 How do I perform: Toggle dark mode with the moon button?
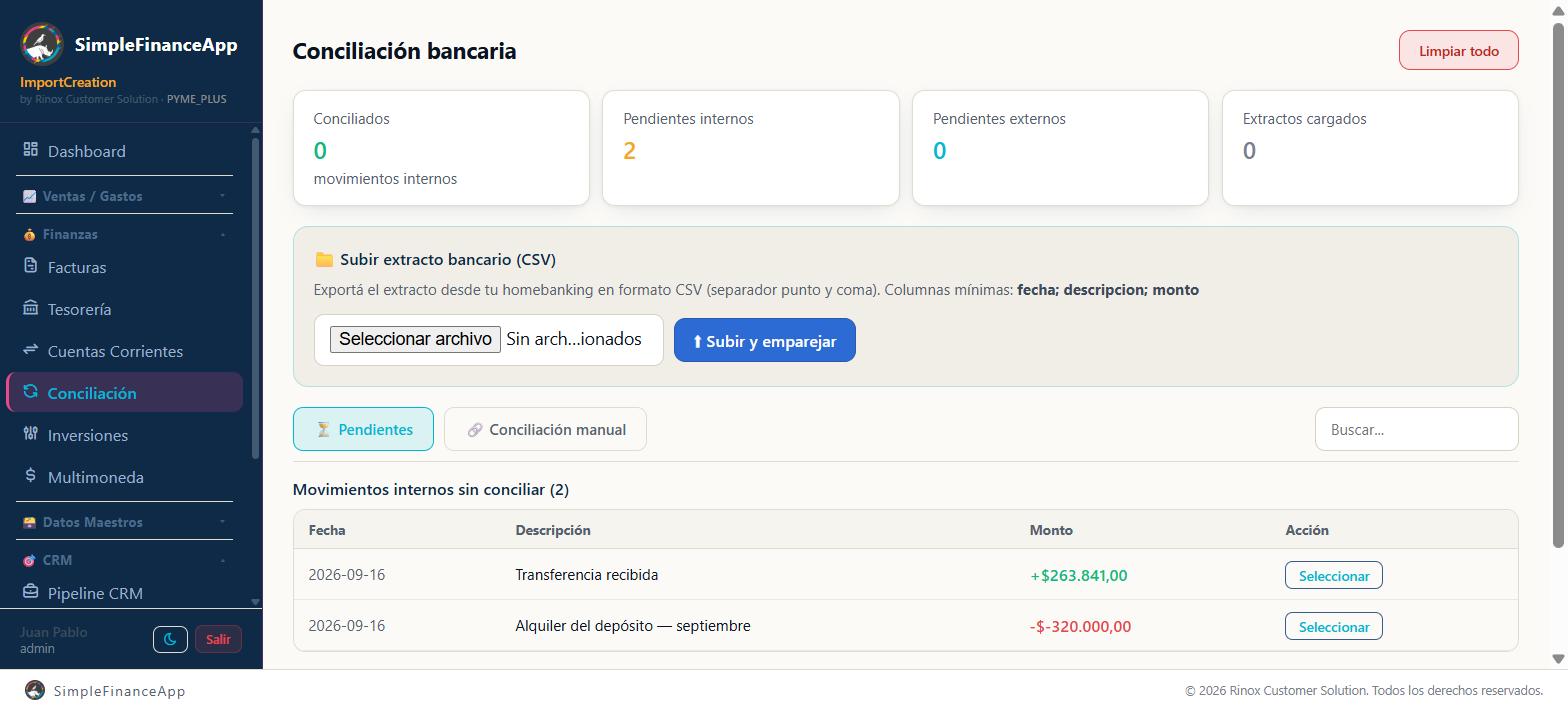pyautogui.click(x=170, y=639)
